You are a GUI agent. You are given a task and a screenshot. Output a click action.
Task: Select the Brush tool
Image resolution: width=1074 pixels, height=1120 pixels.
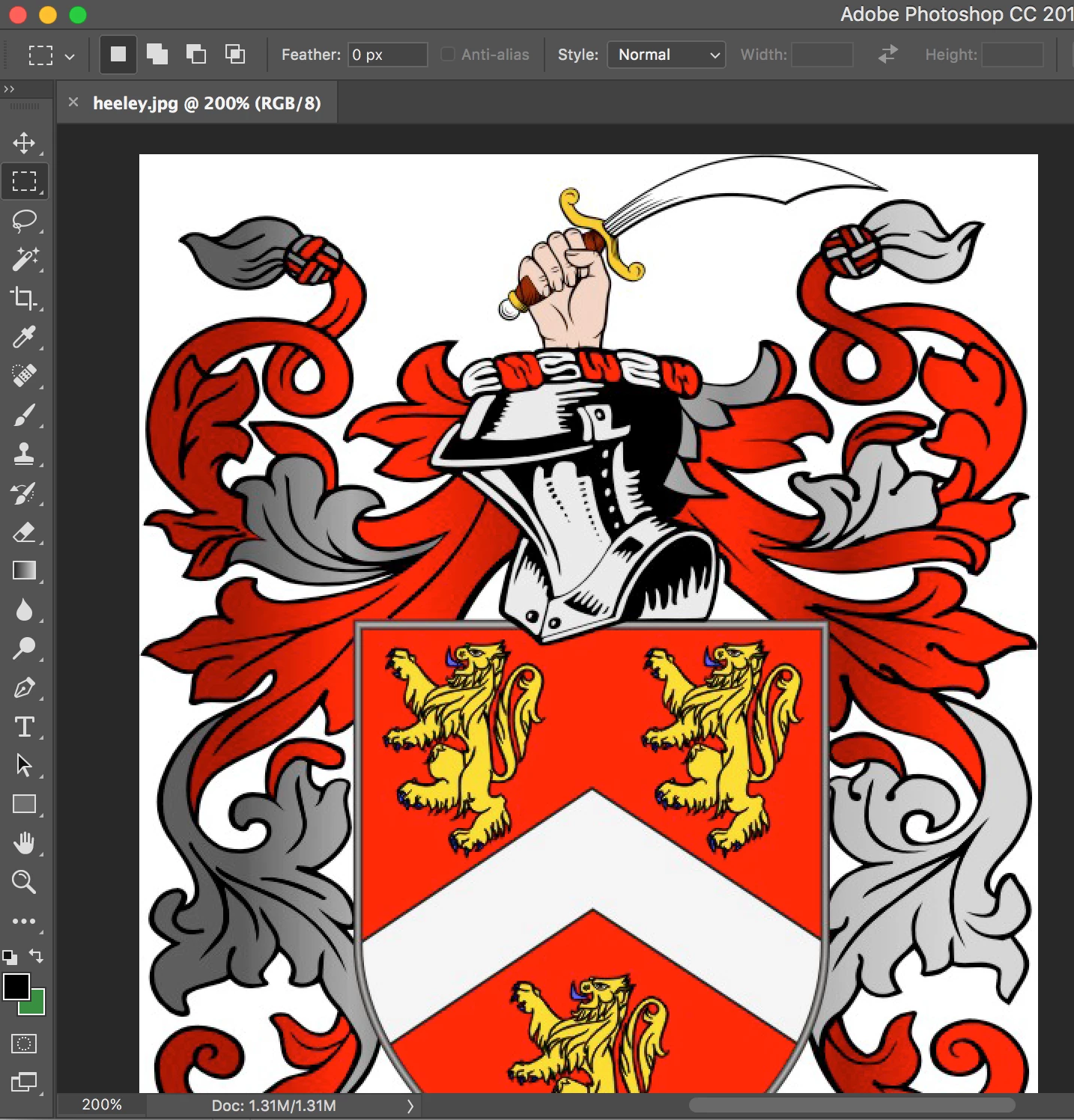click(x=24, y=415)
